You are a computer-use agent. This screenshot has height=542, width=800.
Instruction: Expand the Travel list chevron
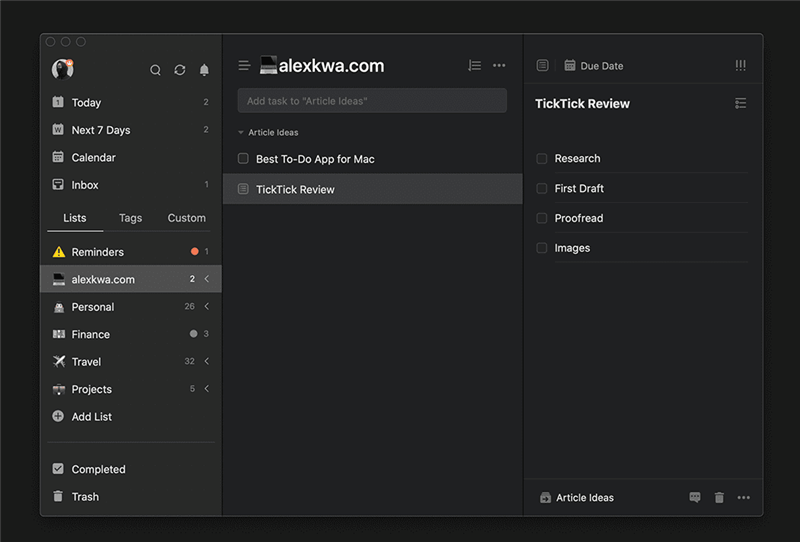(207, 362)
